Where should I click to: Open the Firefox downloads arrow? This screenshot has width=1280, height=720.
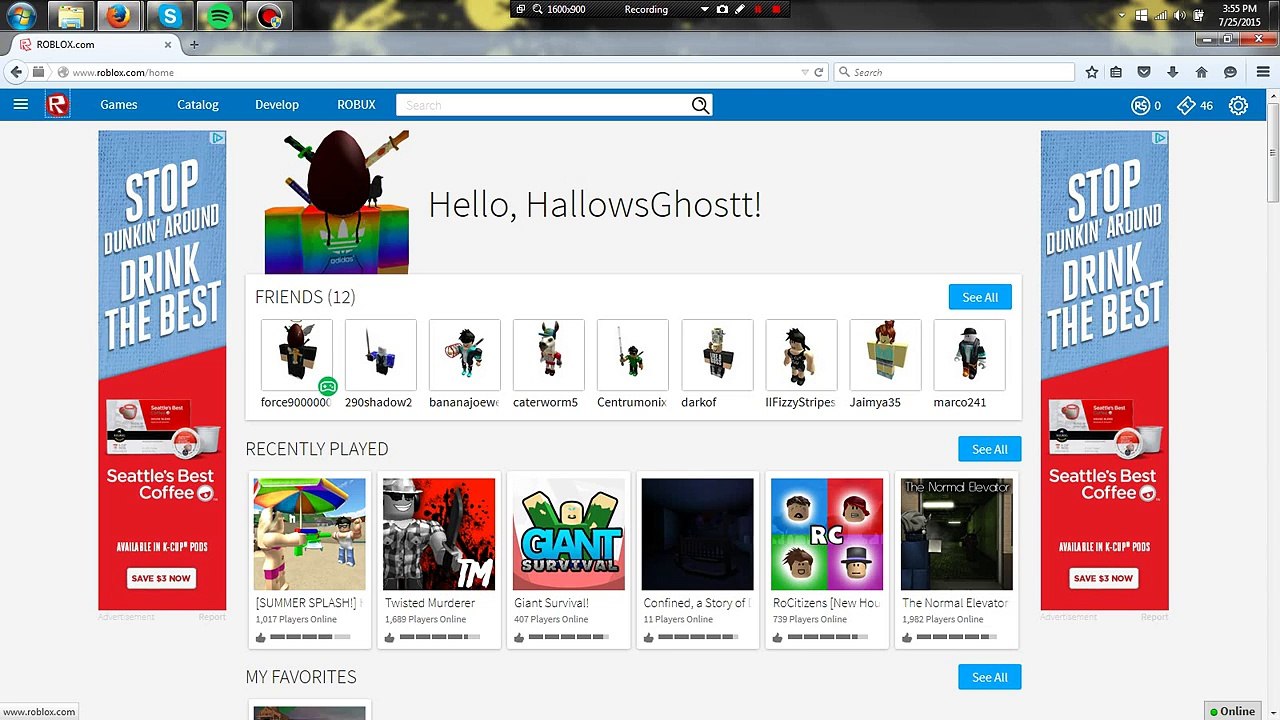(1173, 72)
